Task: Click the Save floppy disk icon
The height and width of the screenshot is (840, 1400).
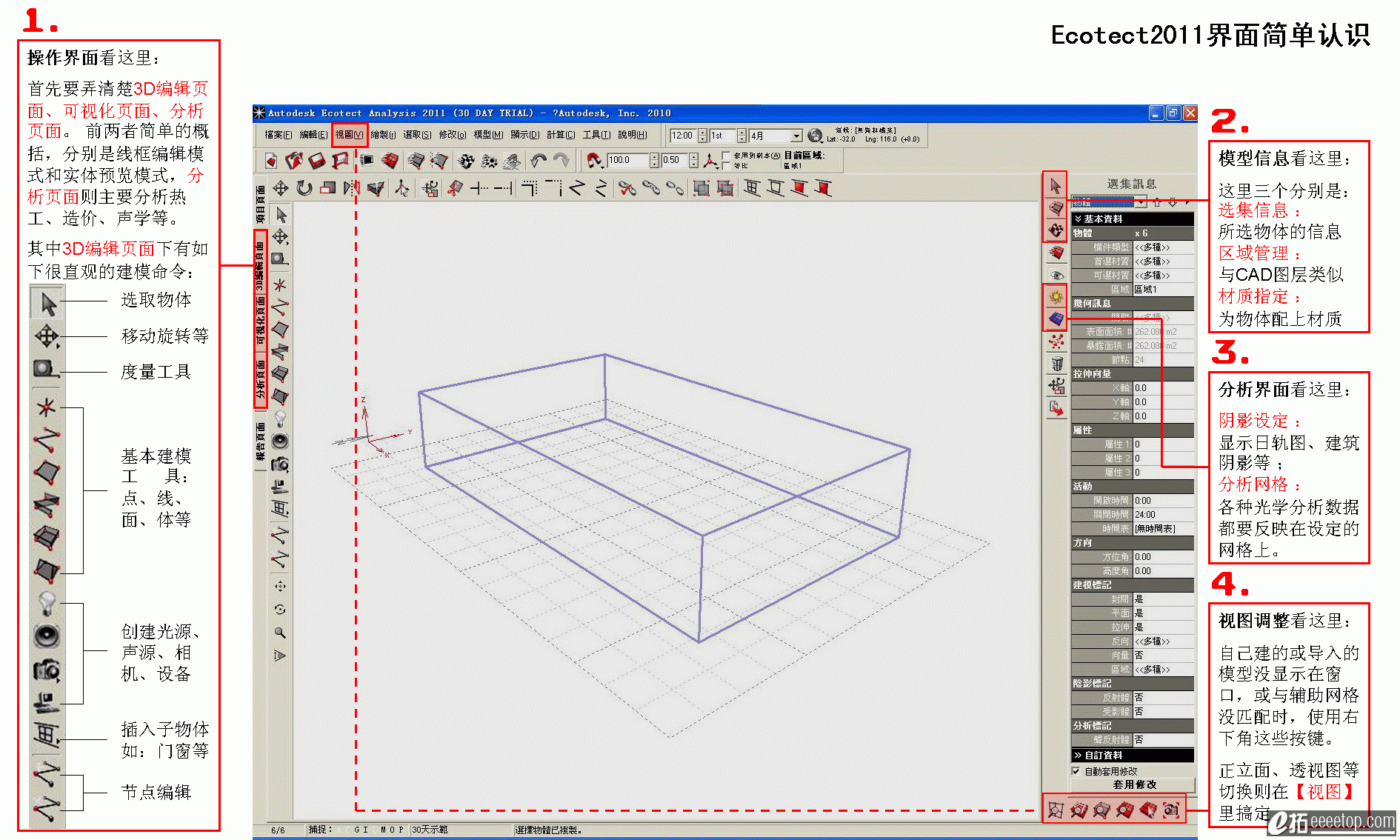Action: [x=317, y=160]
